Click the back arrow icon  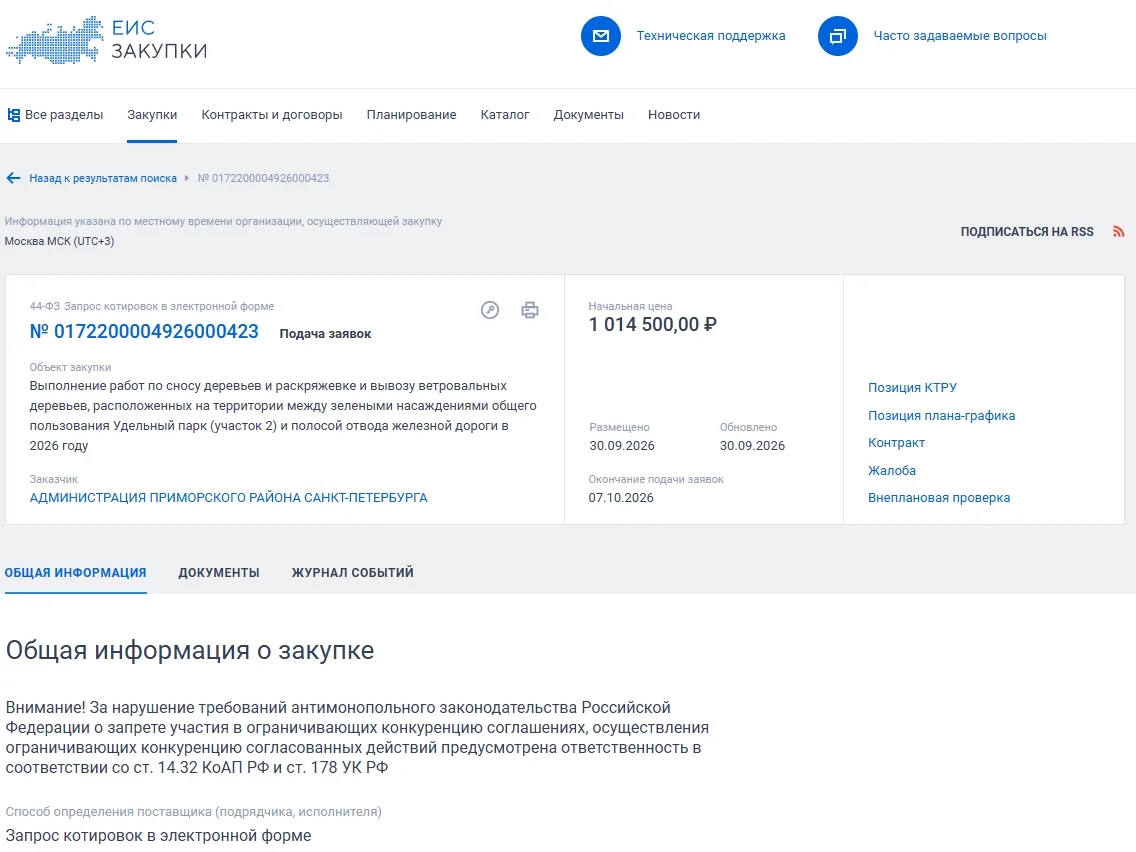tap(13, 178)
